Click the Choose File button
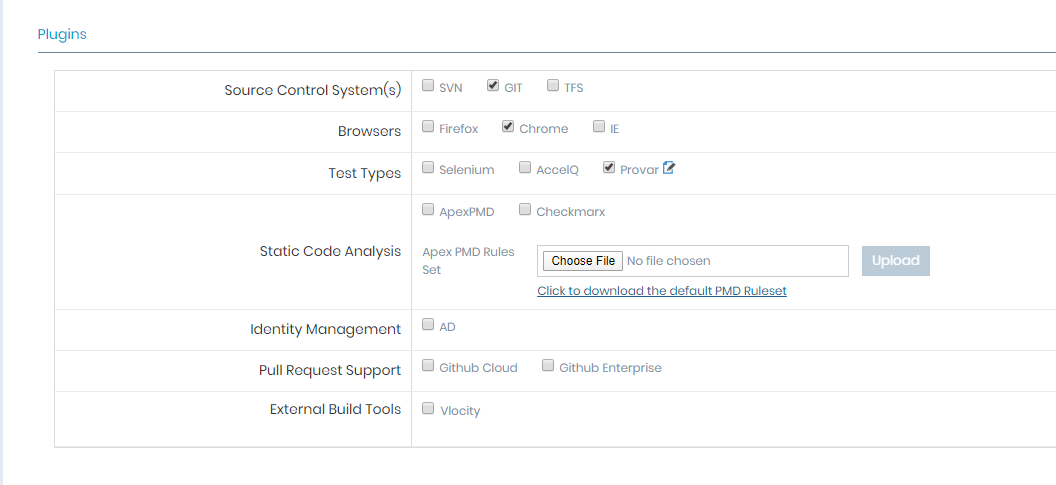This screenshot has height=485, width=1056. 583,261
